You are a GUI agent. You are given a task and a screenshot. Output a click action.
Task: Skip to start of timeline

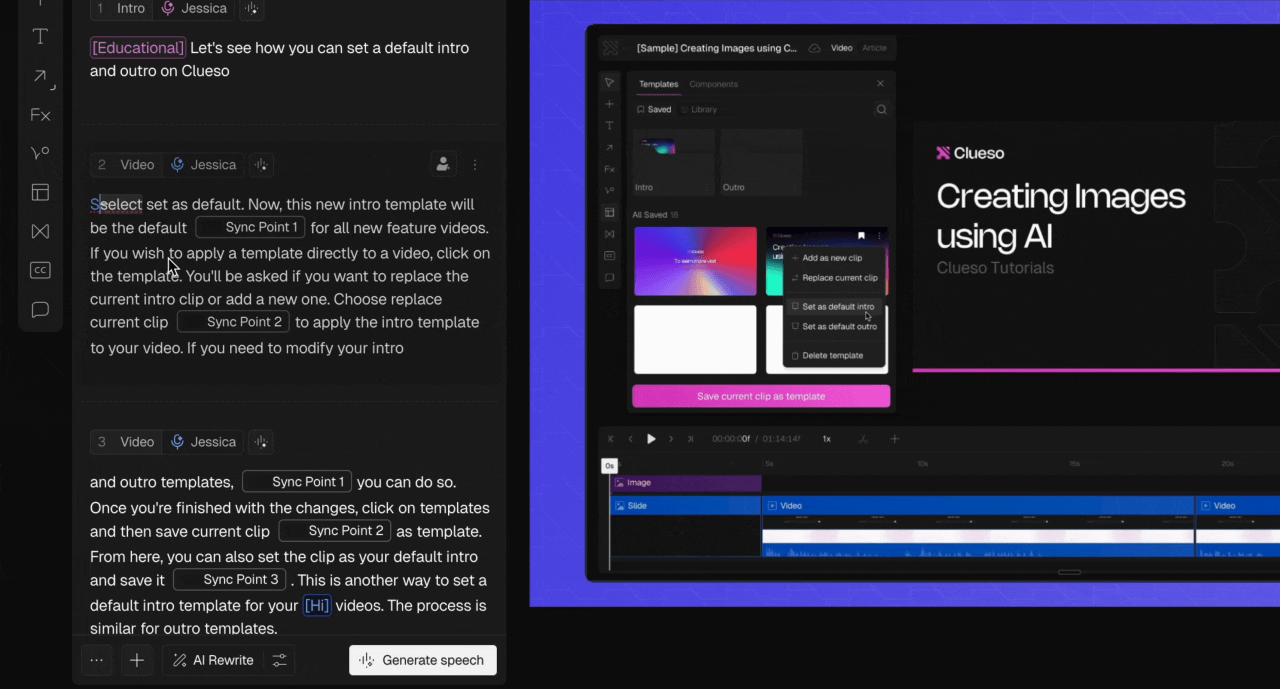coord(611,439)
